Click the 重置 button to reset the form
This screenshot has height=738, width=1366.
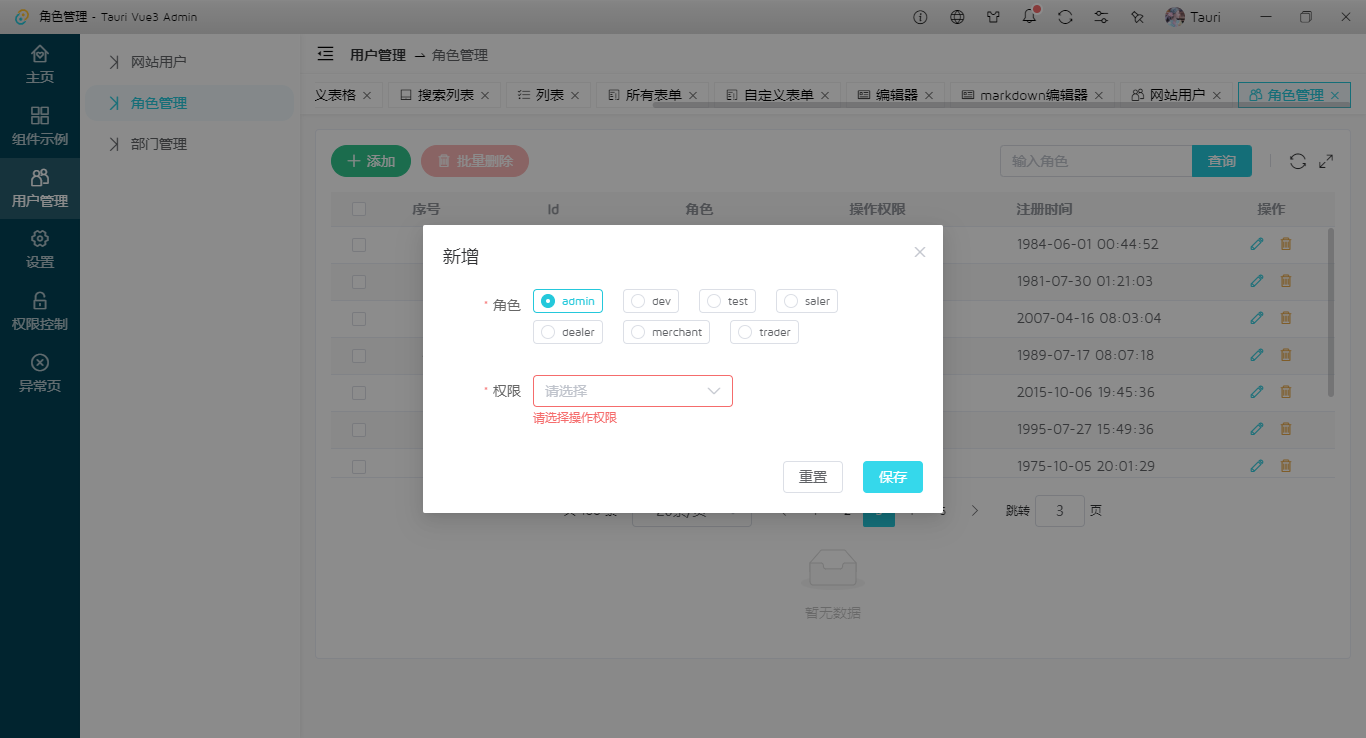(813, 477)
